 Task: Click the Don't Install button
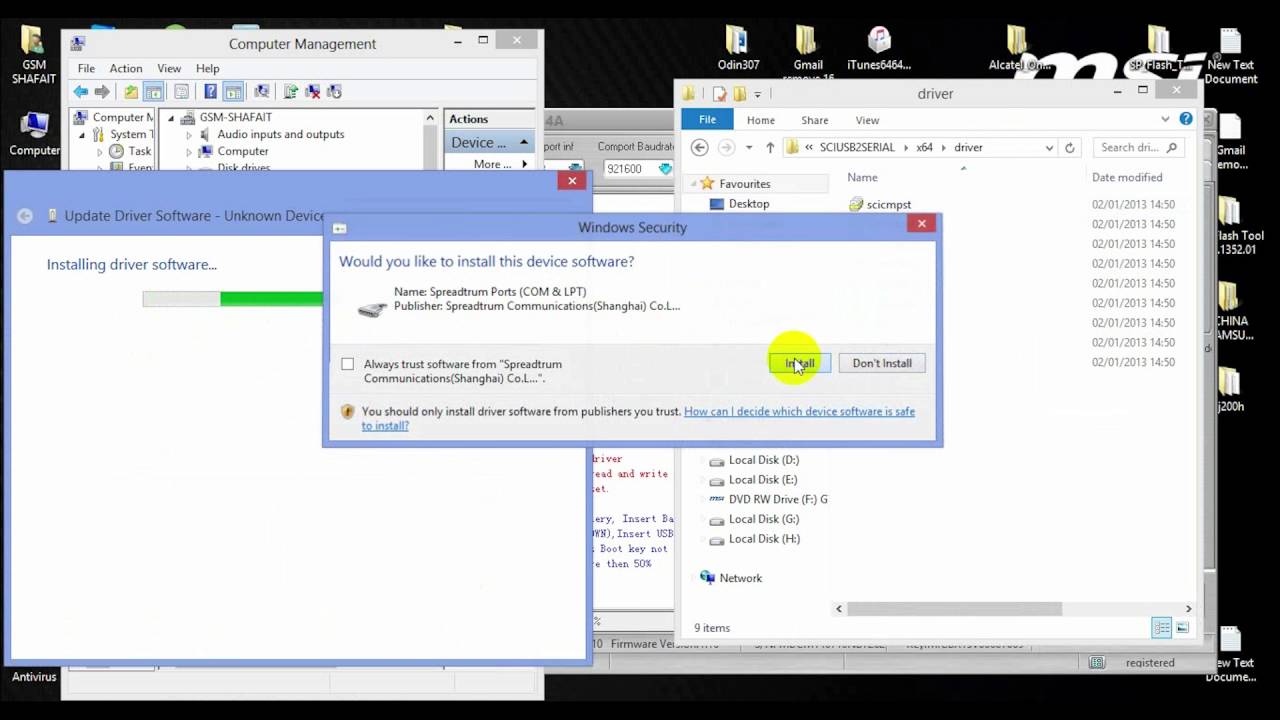(x=882, y=363)
